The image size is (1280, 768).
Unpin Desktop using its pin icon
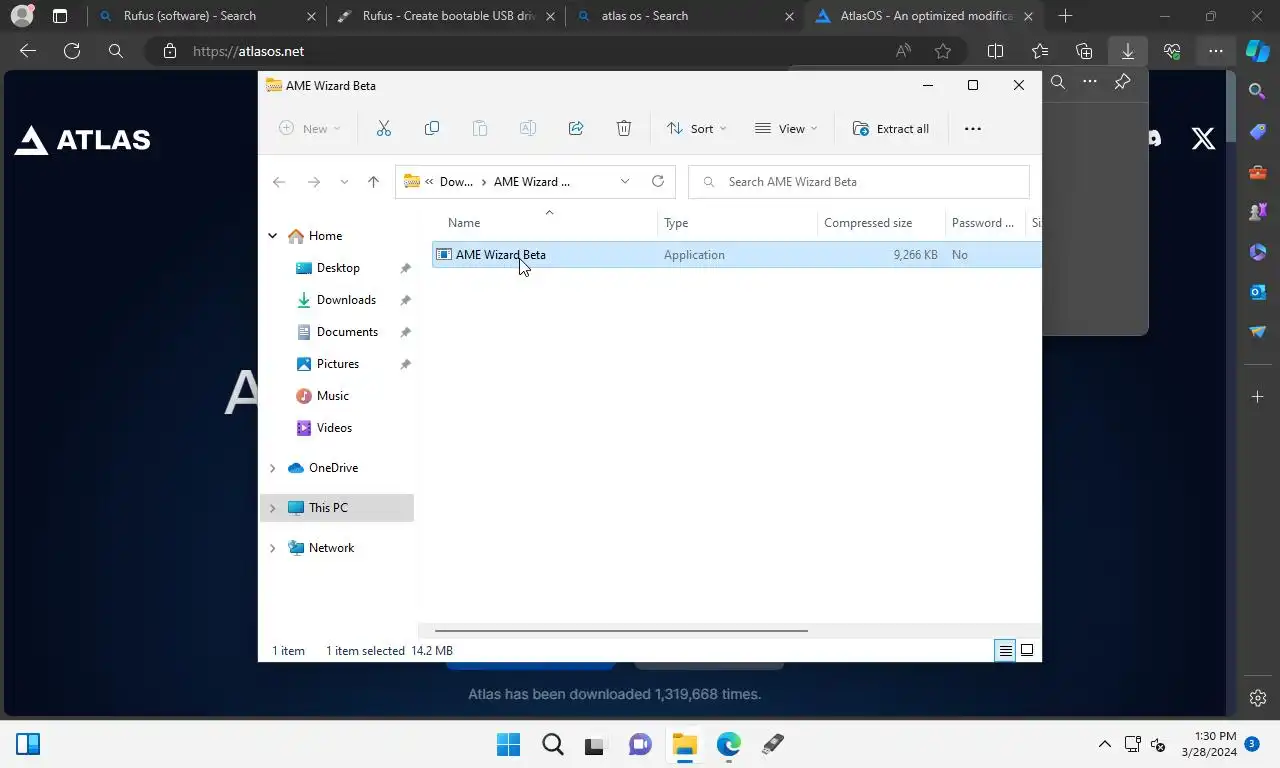pos(405,268)
